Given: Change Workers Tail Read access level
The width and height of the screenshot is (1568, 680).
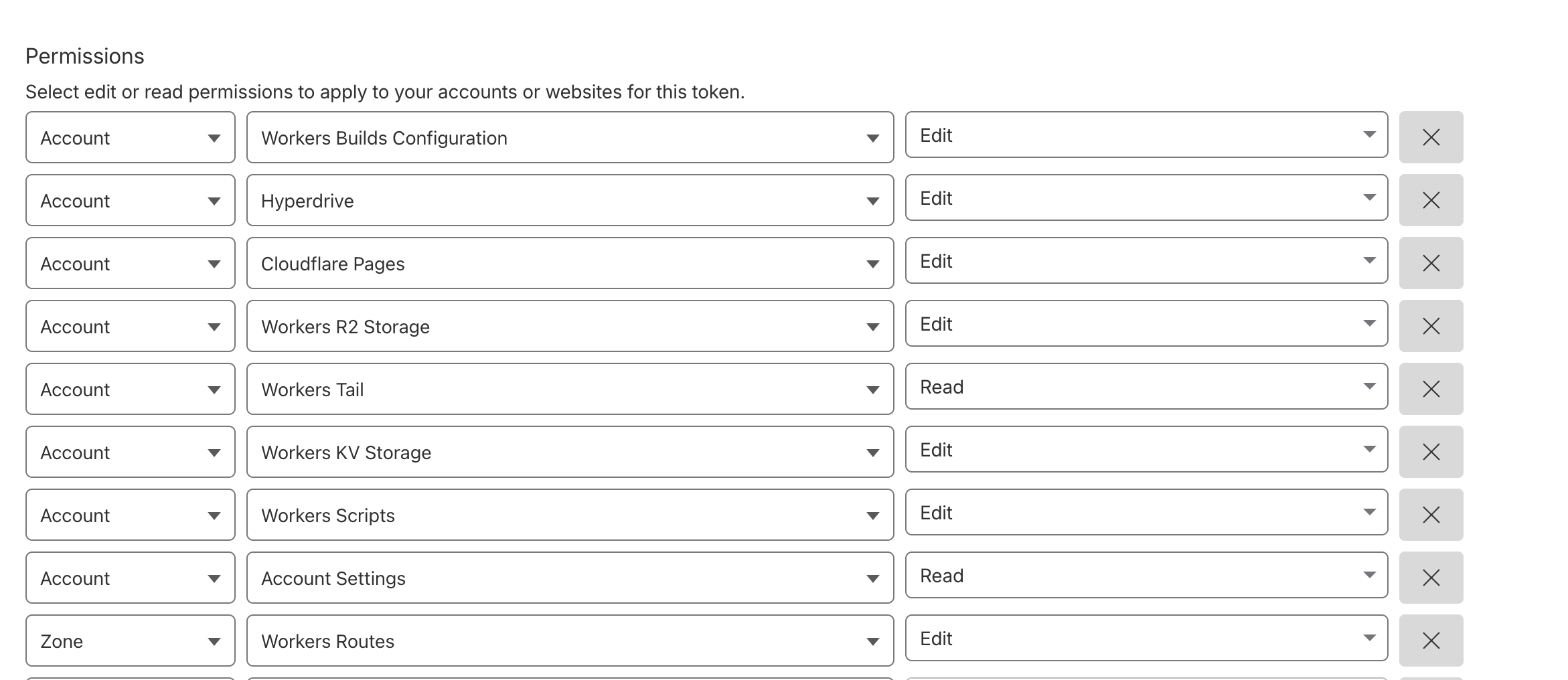Looking at the screenshot, I should (1146, 386).
